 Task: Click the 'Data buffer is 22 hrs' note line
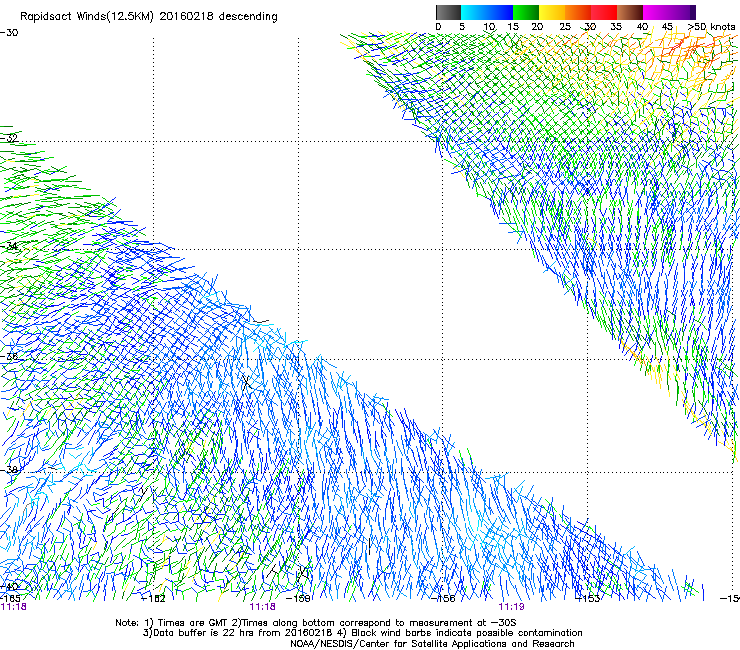pos(362,633)
